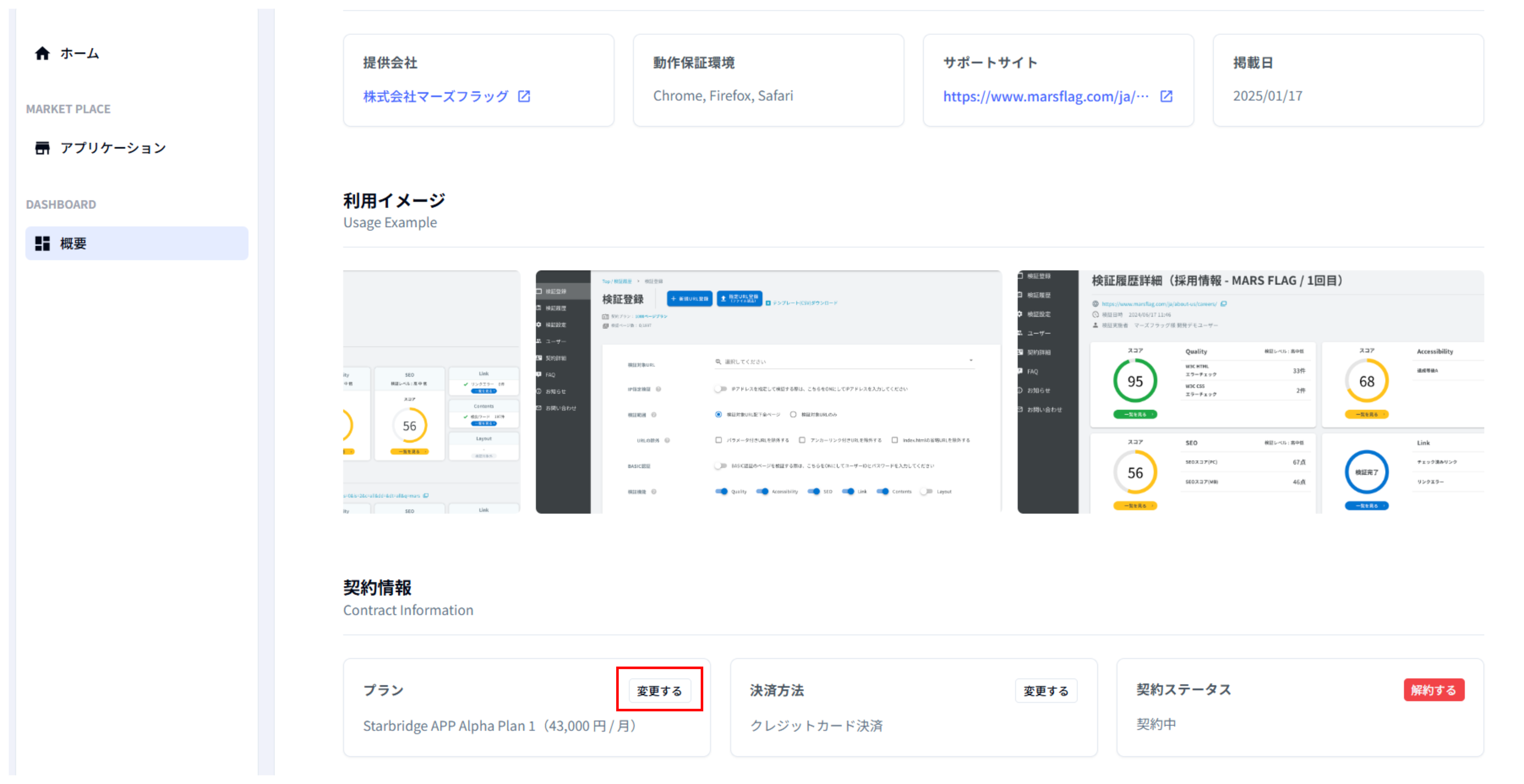Toggle the Quality switch in the 検証登録 screenshot
This screenshot has height=784, width=1524.
click(x=721, y=491)
